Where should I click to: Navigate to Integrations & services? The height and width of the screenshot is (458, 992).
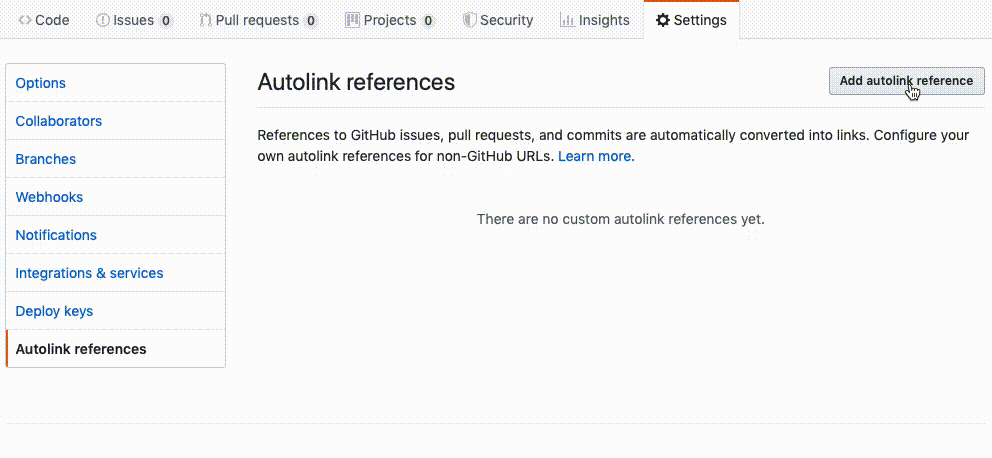[89, 273]
